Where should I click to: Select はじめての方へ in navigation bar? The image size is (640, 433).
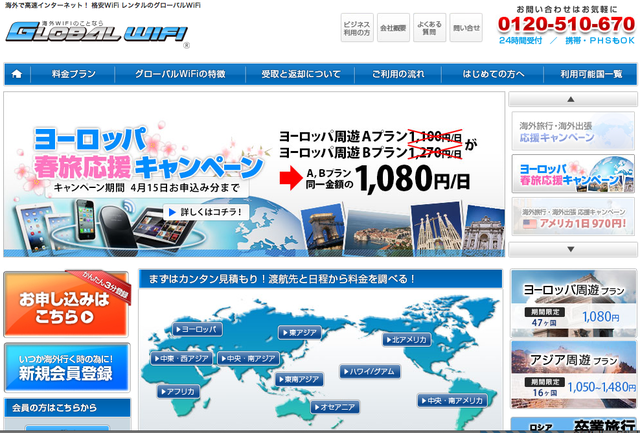point(493,74)
